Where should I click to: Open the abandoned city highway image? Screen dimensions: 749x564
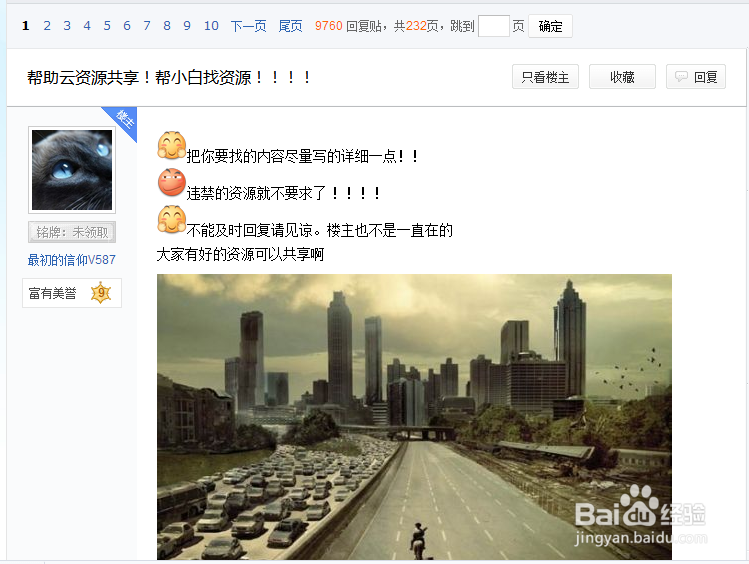pos(414,417)
